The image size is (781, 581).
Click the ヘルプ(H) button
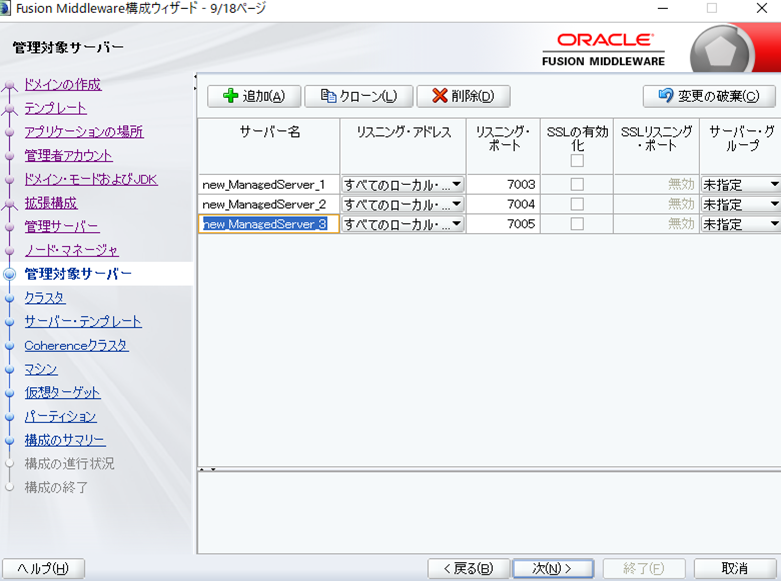[43, 568]
